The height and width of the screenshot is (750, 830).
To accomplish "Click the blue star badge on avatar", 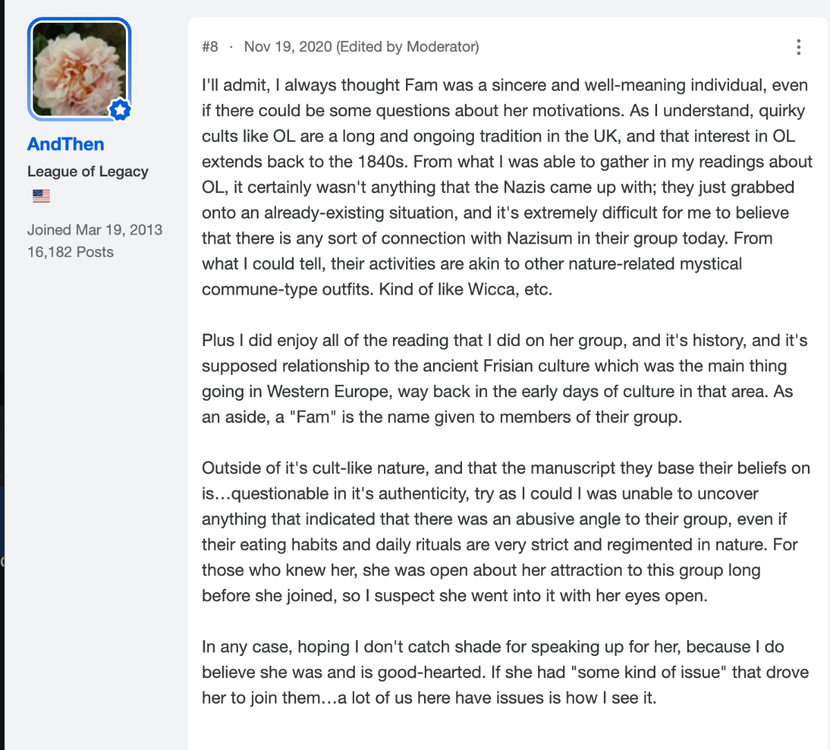I will pyautogui.click(x=120, y=110).
